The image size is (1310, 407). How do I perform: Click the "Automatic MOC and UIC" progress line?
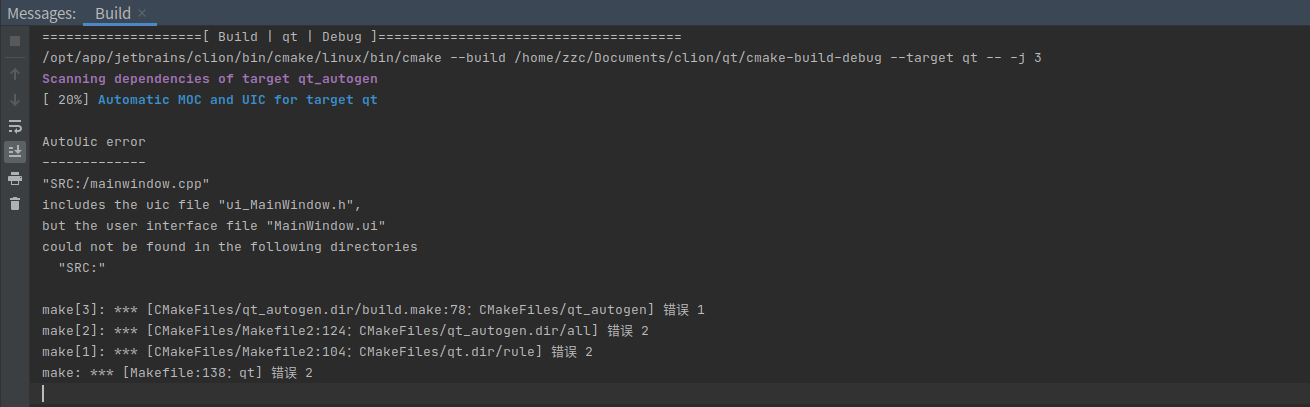pyautogui.click(x=210, y=100)
